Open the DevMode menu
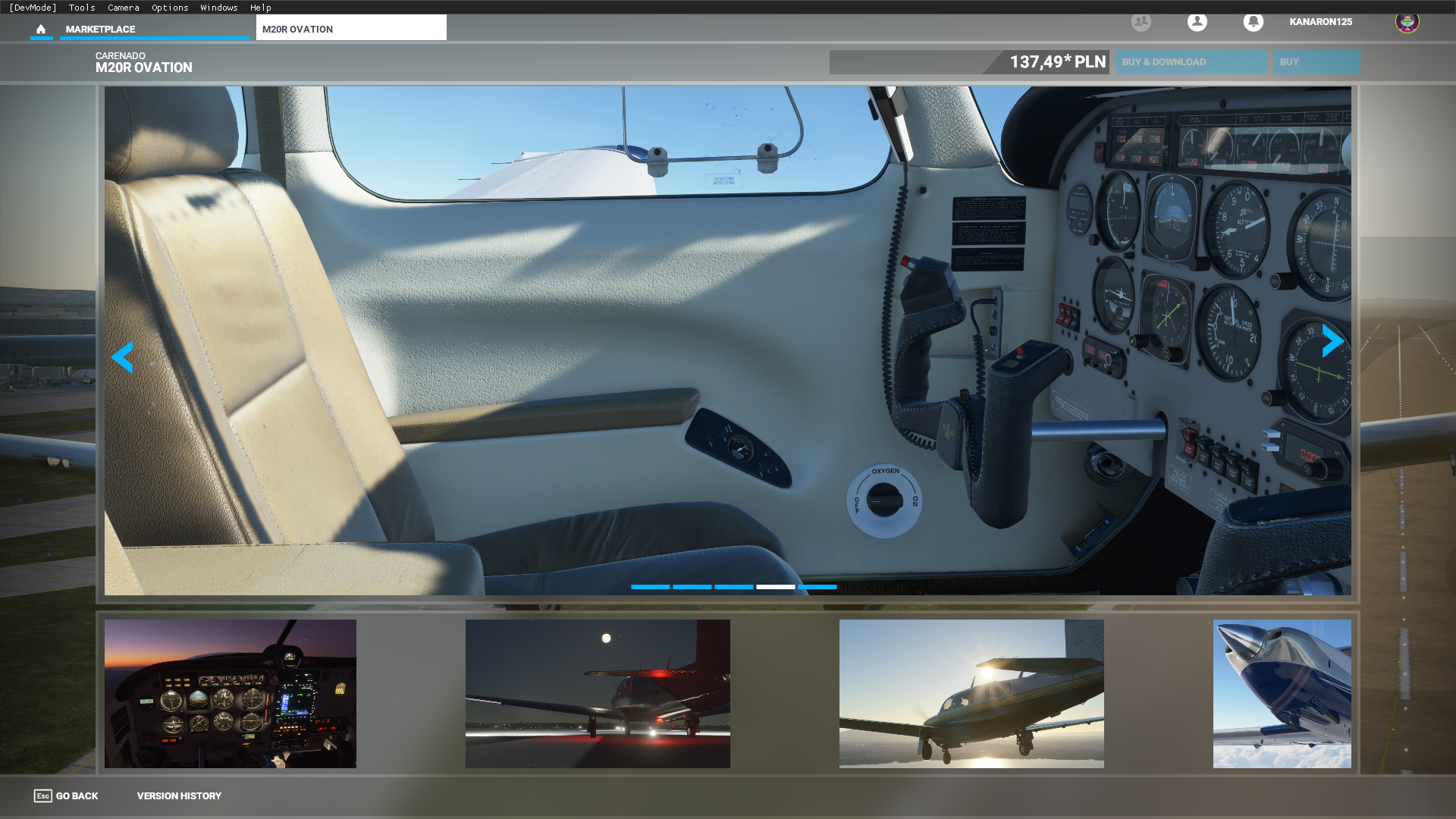The height and width of the screenshot is (819, 1456). [x=33, y=8]
